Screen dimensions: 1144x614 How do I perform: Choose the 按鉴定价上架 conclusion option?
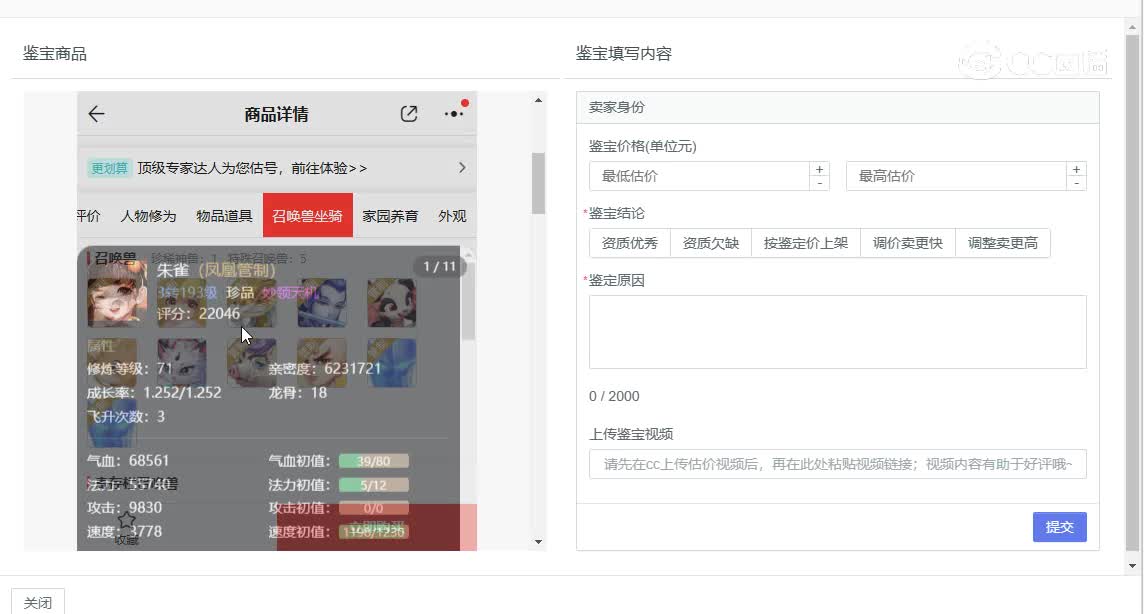coord(806,243)
